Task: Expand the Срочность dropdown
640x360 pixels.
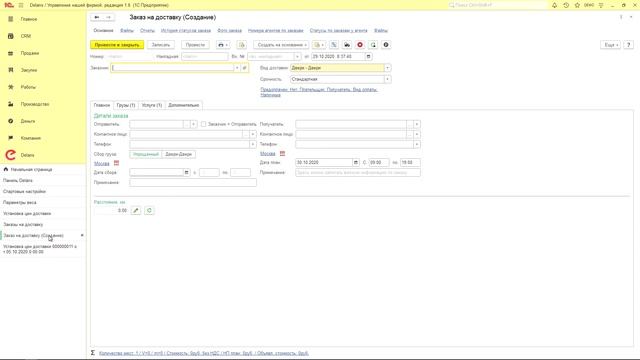Action: 387,79
